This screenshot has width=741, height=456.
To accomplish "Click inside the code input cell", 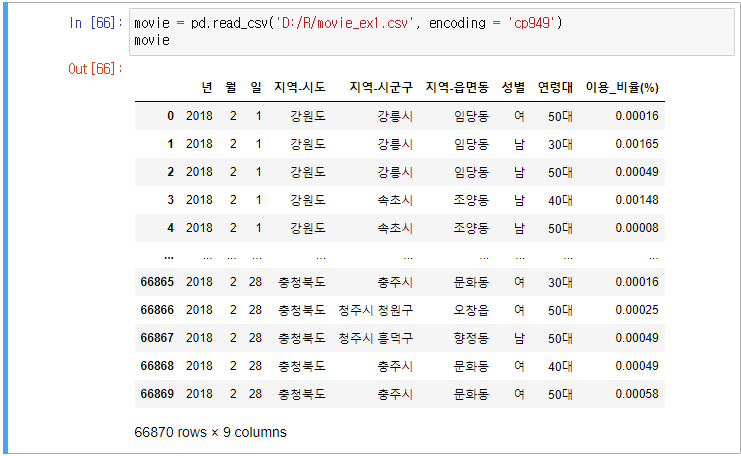I will pyautogui.click(x=431, y=32).
